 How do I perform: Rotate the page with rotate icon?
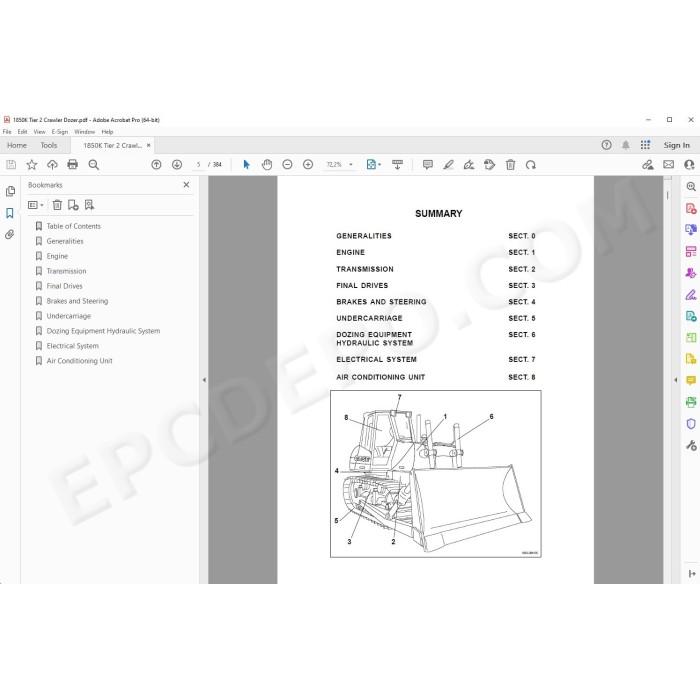tap(531, 165)
